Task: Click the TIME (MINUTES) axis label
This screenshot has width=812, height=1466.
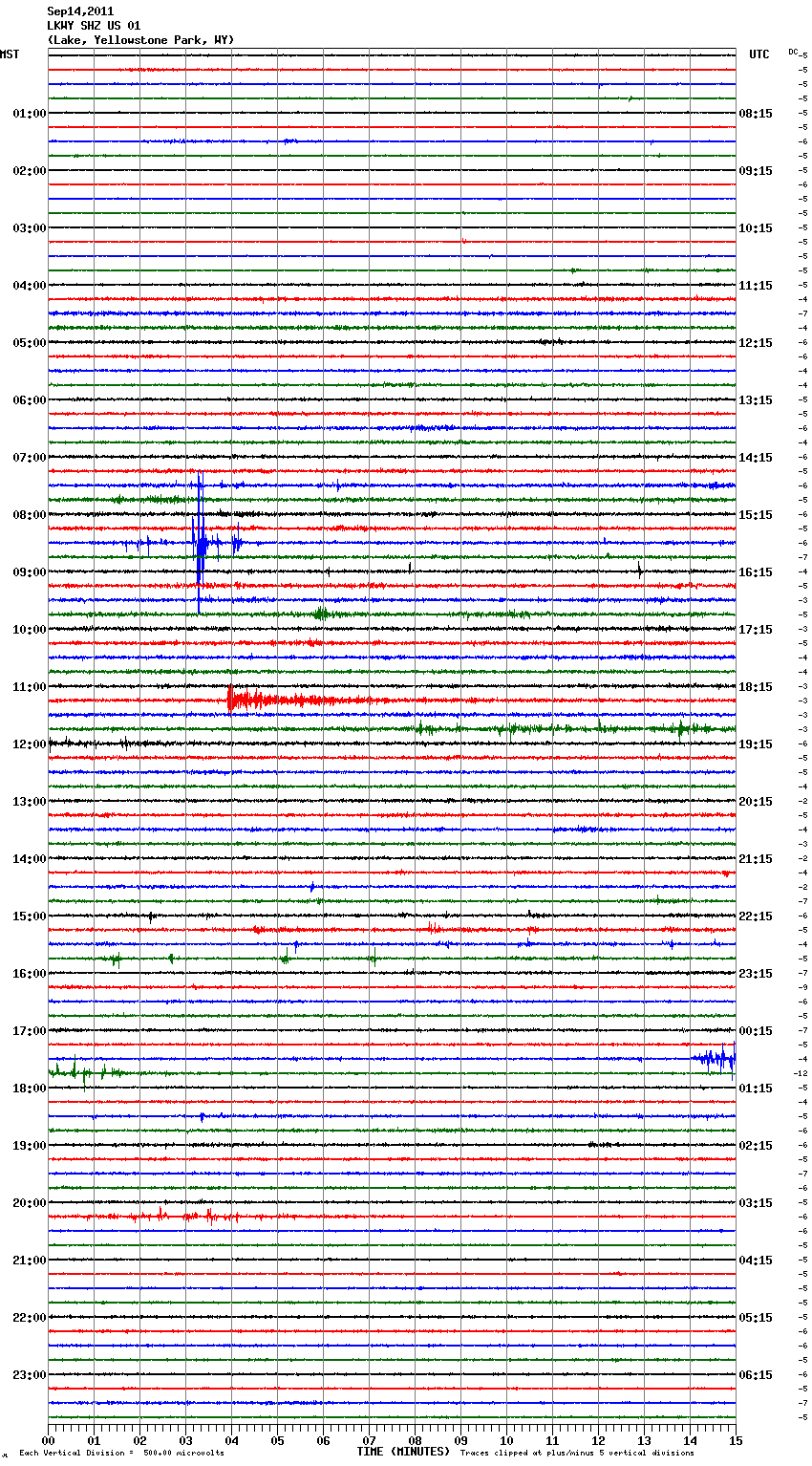Action: (x=403, y=1452)
